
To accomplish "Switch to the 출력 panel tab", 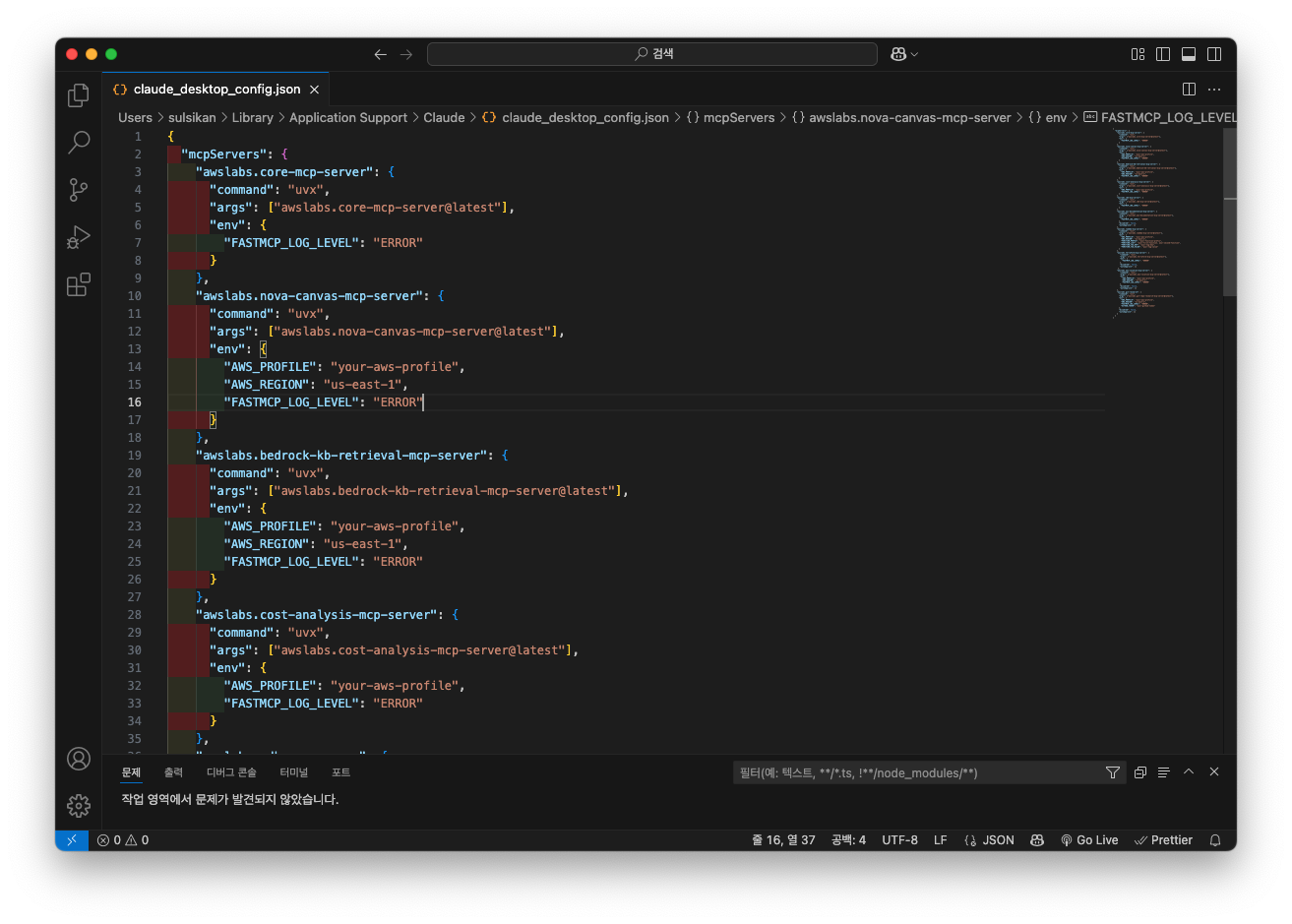I will click(174, 772).
